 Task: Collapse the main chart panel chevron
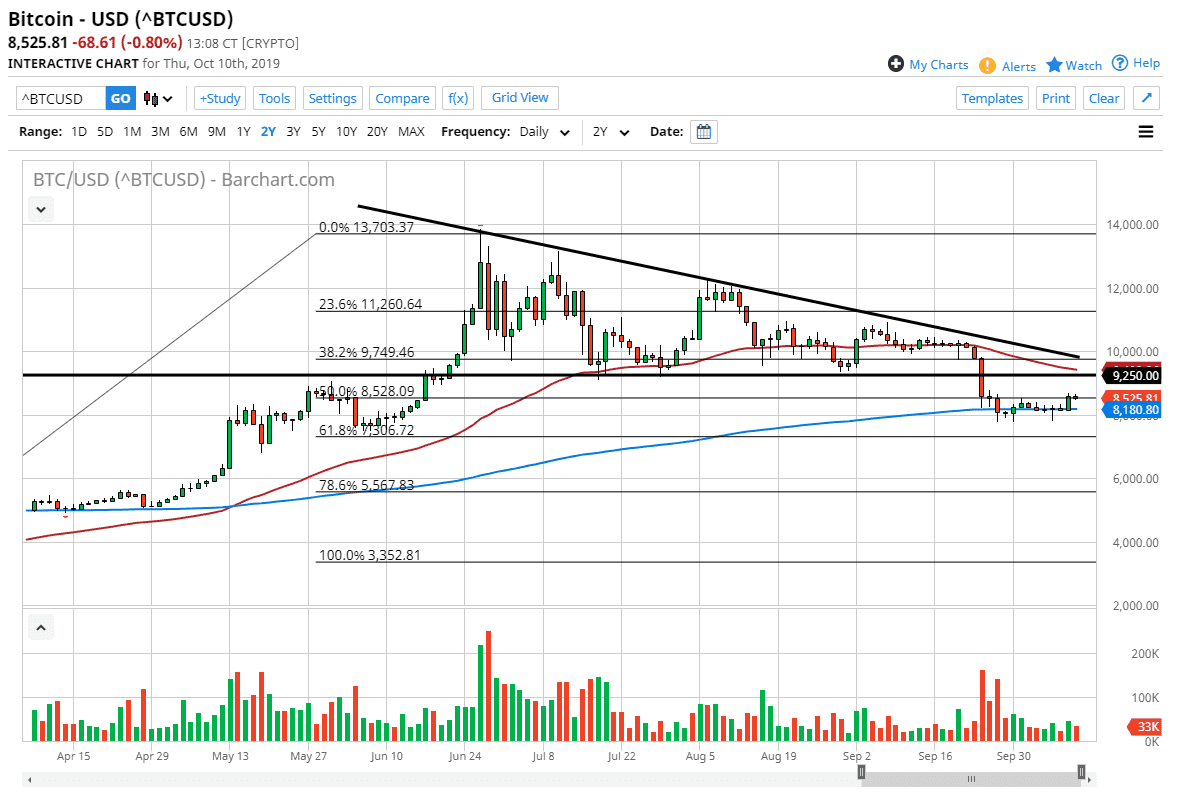click(x=40, y=209)
